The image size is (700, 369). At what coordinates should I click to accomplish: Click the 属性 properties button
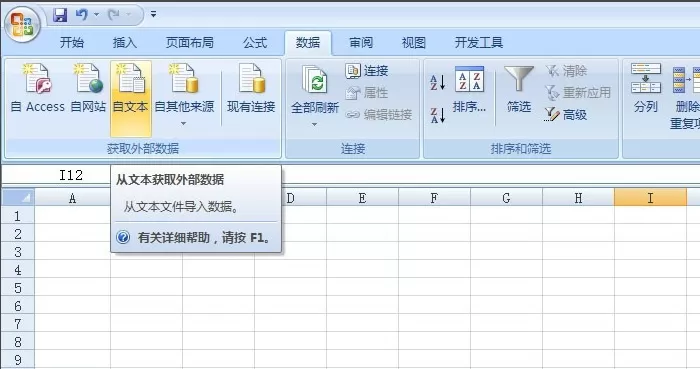tap(367, 93)
